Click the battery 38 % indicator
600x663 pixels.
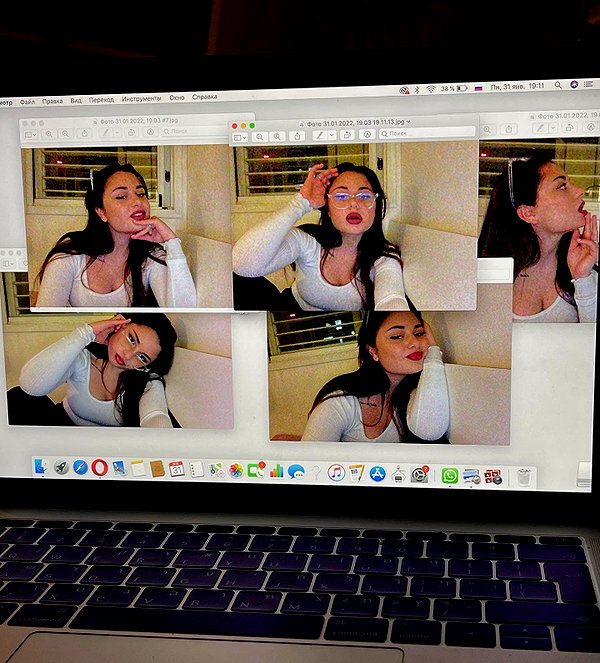pyautogui.click(x=454, y=88)
